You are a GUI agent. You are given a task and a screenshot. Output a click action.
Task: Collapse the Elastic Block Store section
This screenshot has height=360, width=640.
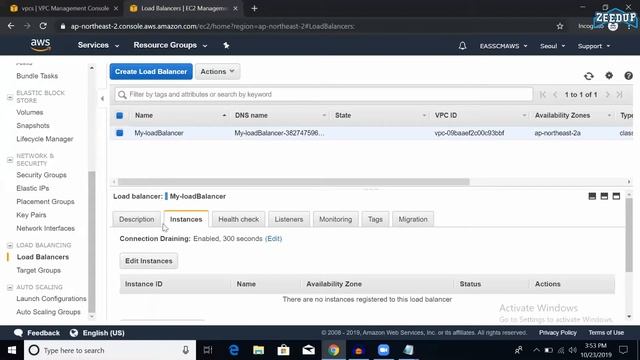[x=10, y=97]
